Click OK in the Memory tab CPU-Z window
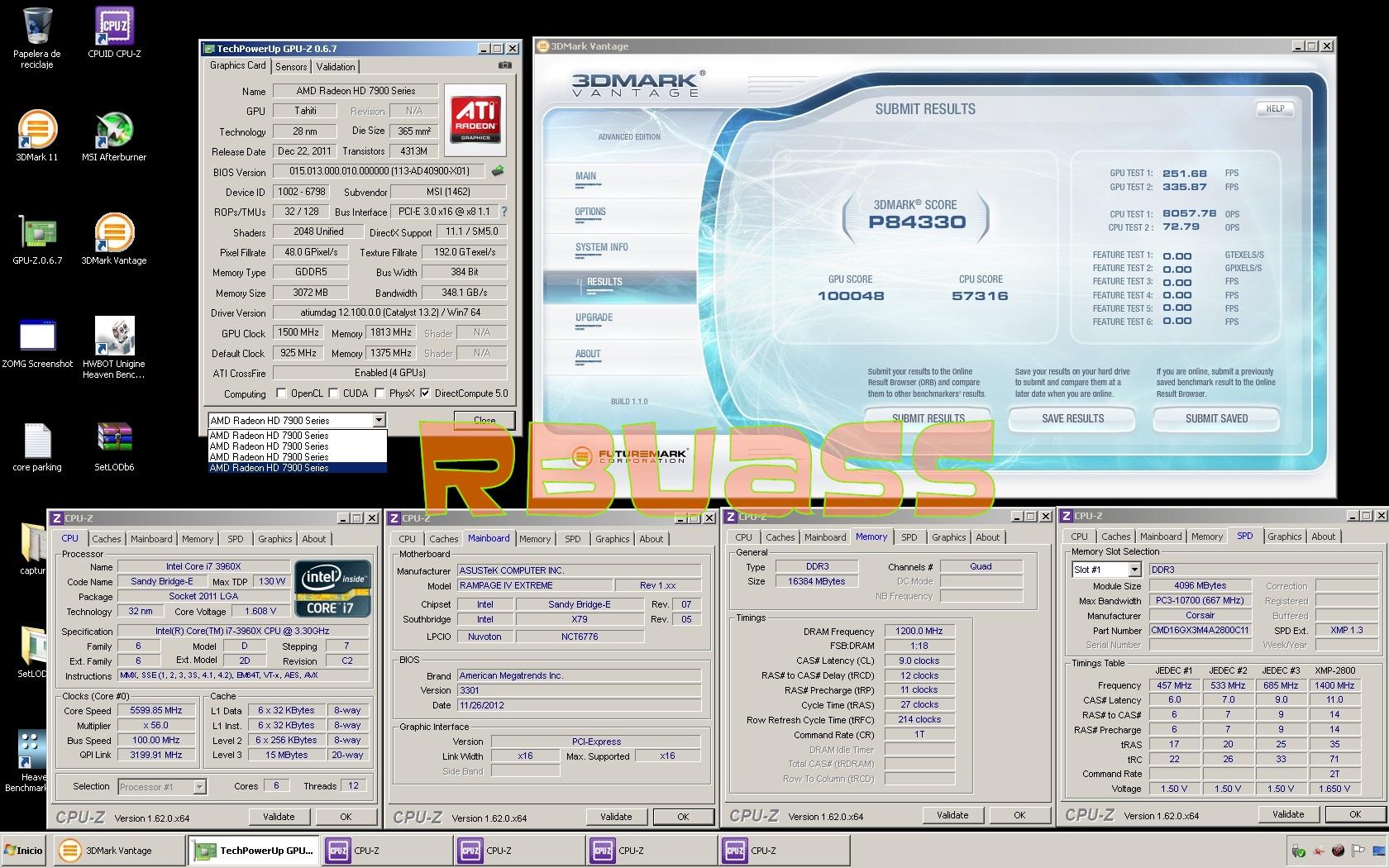The height and width of the screenshot is (868, 1389). tap(1019, 815)
